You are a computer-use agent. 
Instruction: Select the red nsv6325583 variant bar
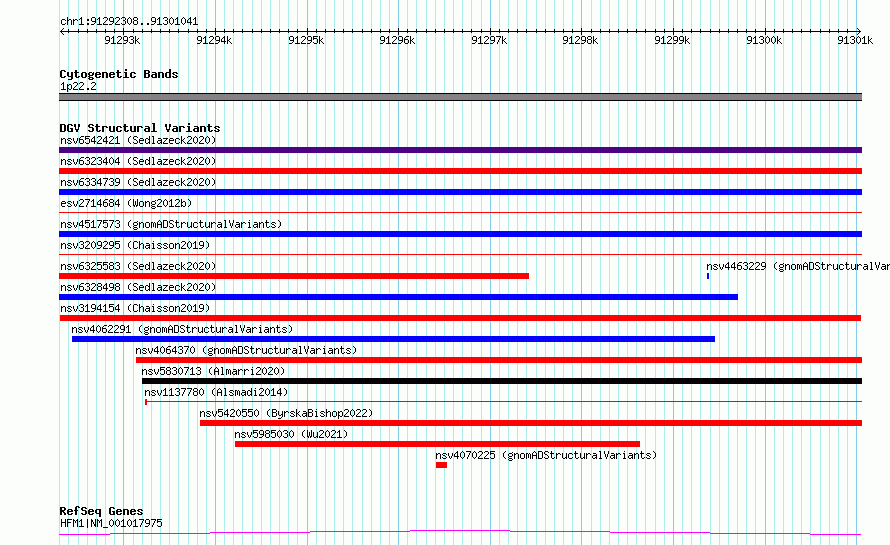[x=294, y=276]
